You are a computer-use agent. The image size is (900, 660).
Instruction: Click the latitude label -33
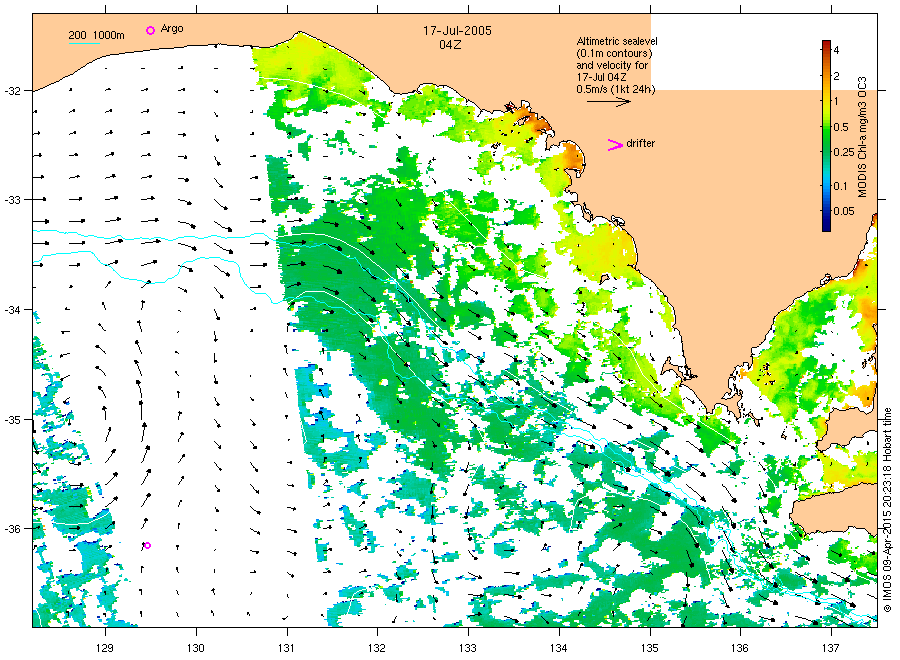[x=12, y=200]
